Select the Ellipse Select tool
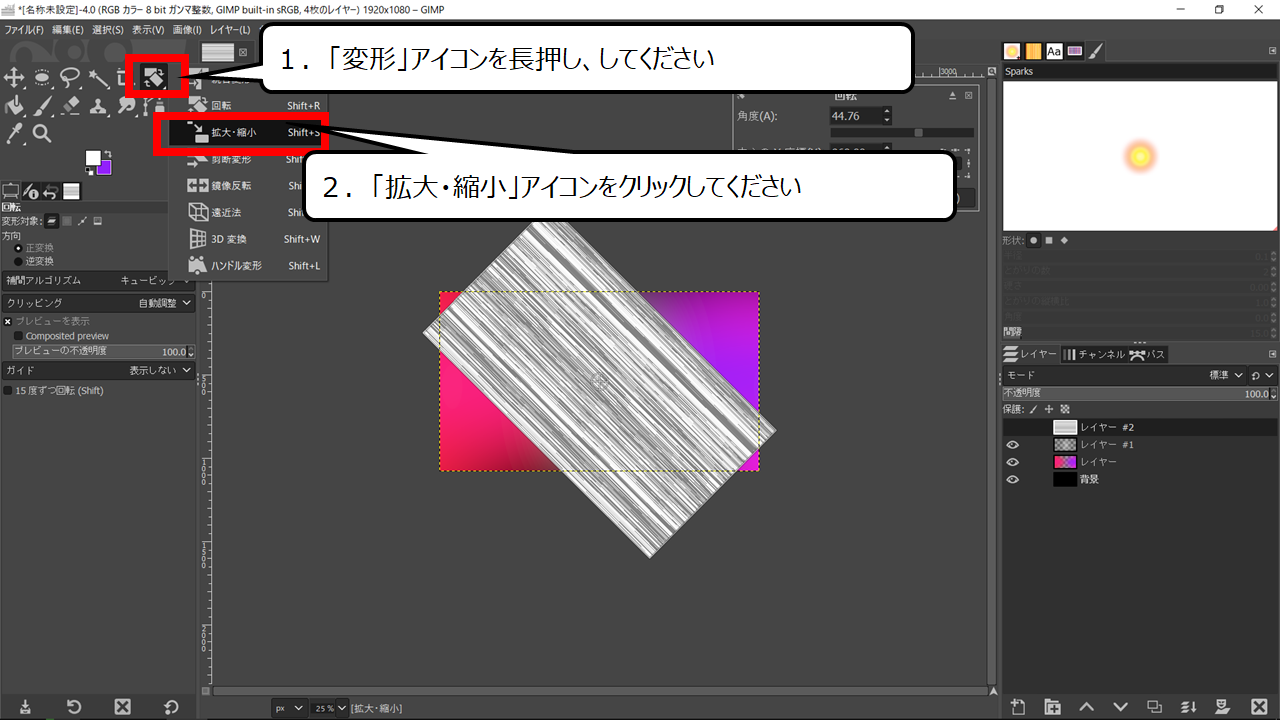 click(42, 77)
